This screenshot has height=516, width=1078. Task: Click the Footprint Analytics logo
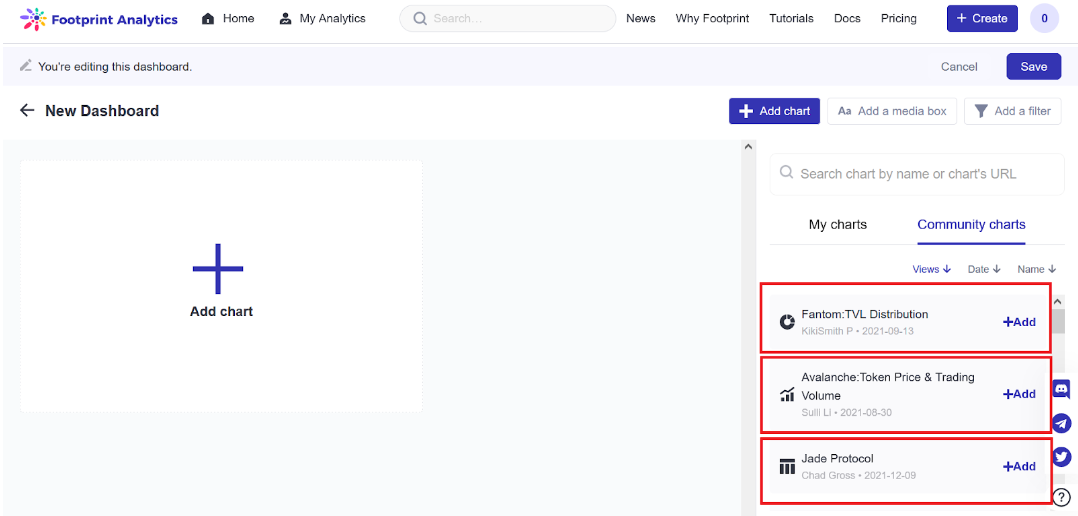[99, 19]
